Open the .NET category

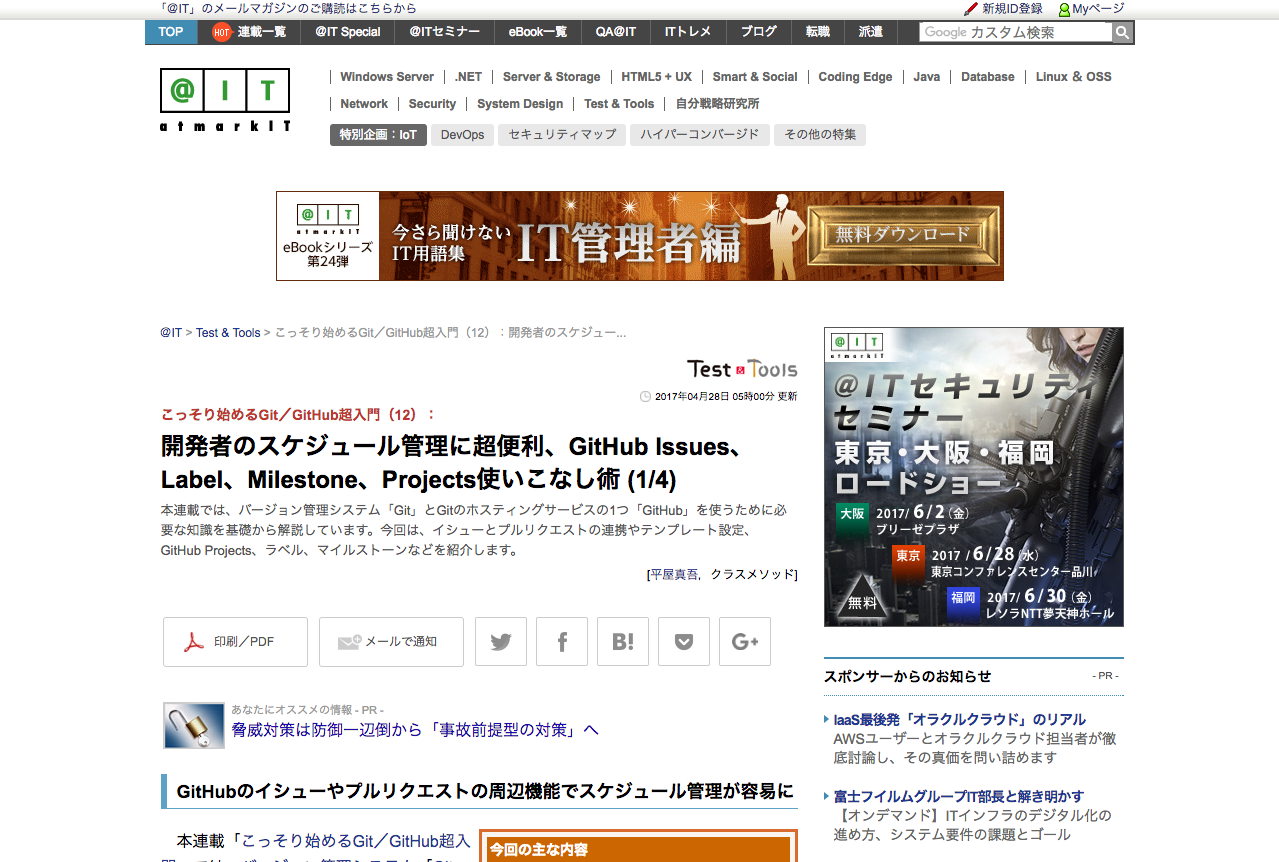pos(468,77)
